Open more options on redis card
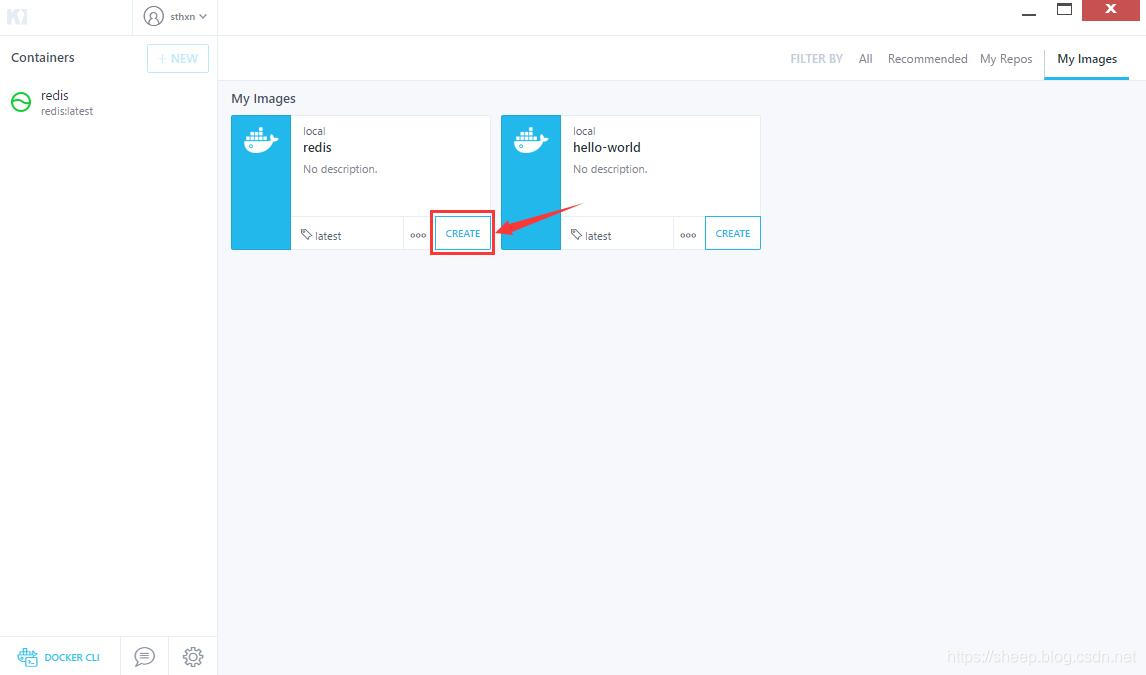This screenshot has height=675, width=1146. click(418, 235)
